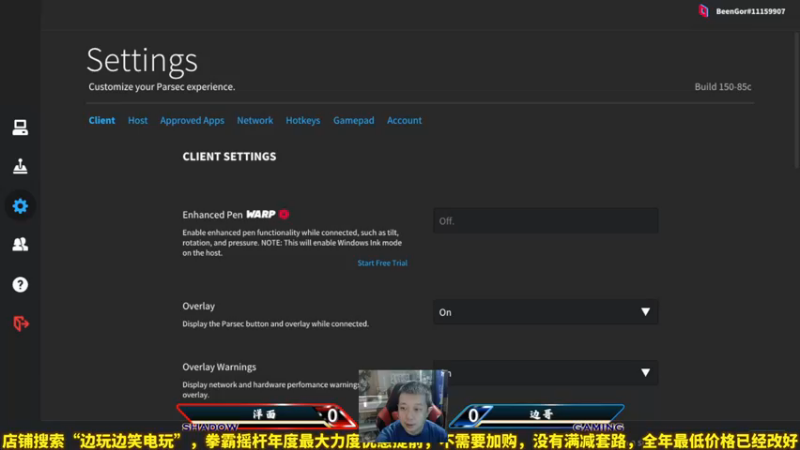
Task: Go to the Hotkeys tab
Action: click(303, 120)
